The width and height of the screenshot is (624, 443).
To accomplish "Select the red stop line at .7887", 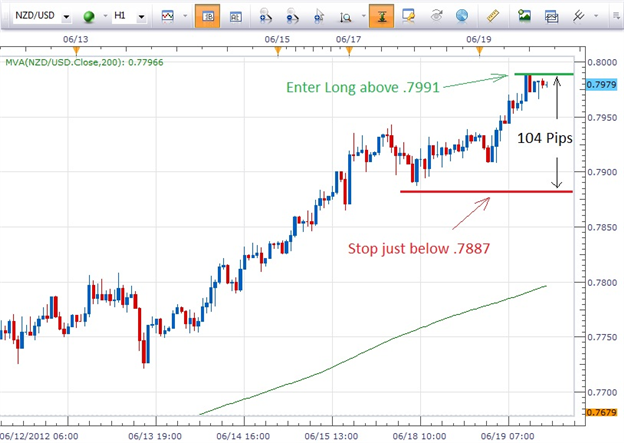I will [486, 192].
